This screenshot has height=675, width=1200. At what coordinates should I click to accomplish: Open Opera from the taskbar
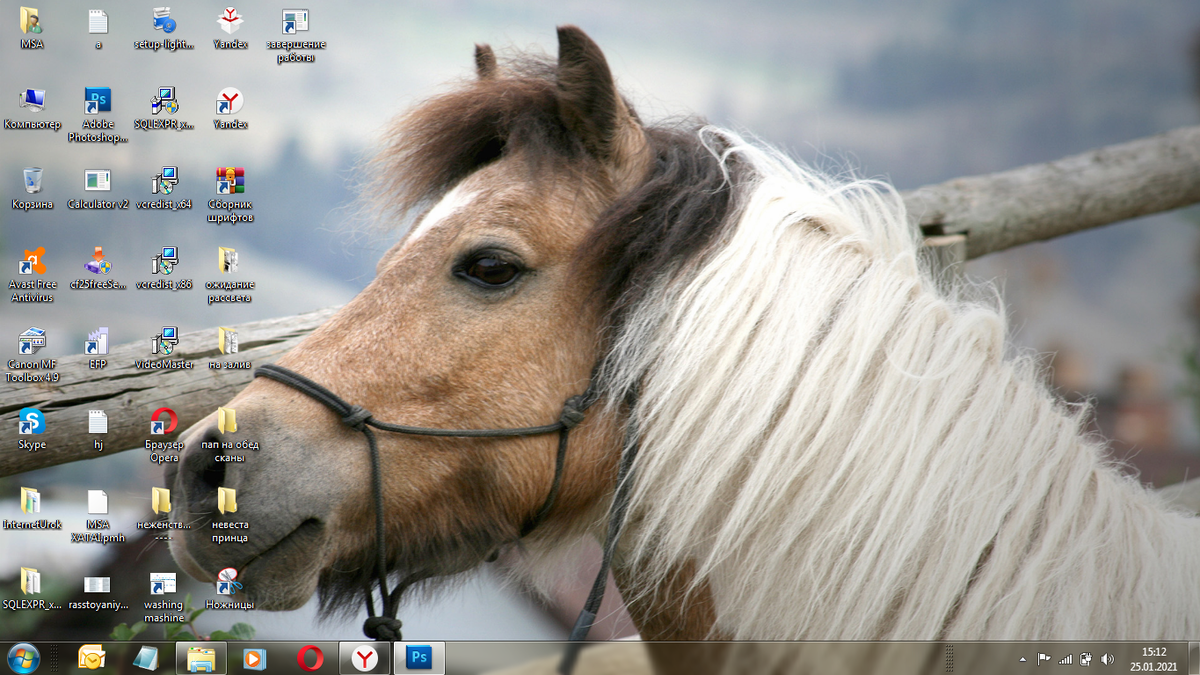coord(310,658)
